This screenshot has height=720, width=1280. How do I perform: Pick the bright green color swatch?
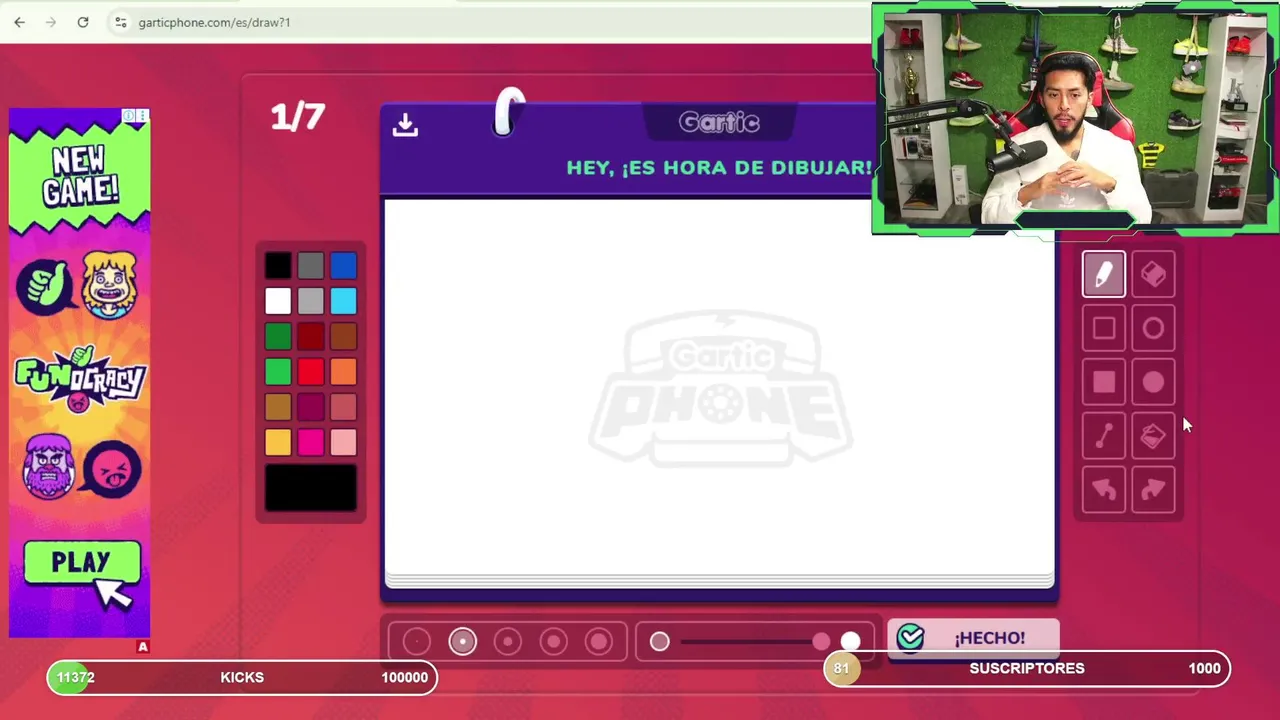tap(278, 372)
